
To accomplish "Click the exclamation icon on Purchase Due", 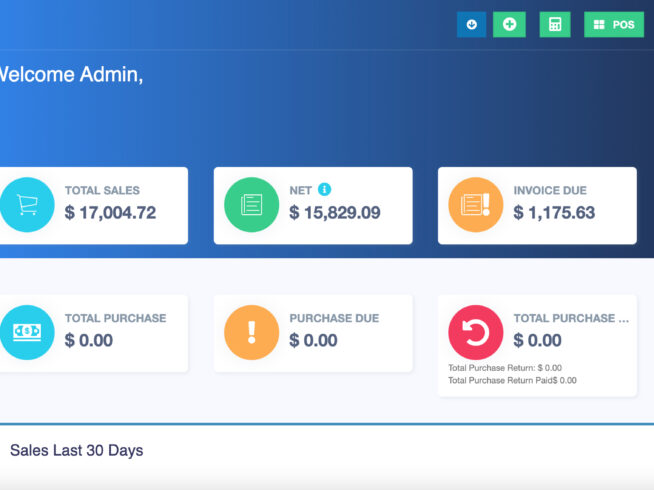I will [251, 332].
